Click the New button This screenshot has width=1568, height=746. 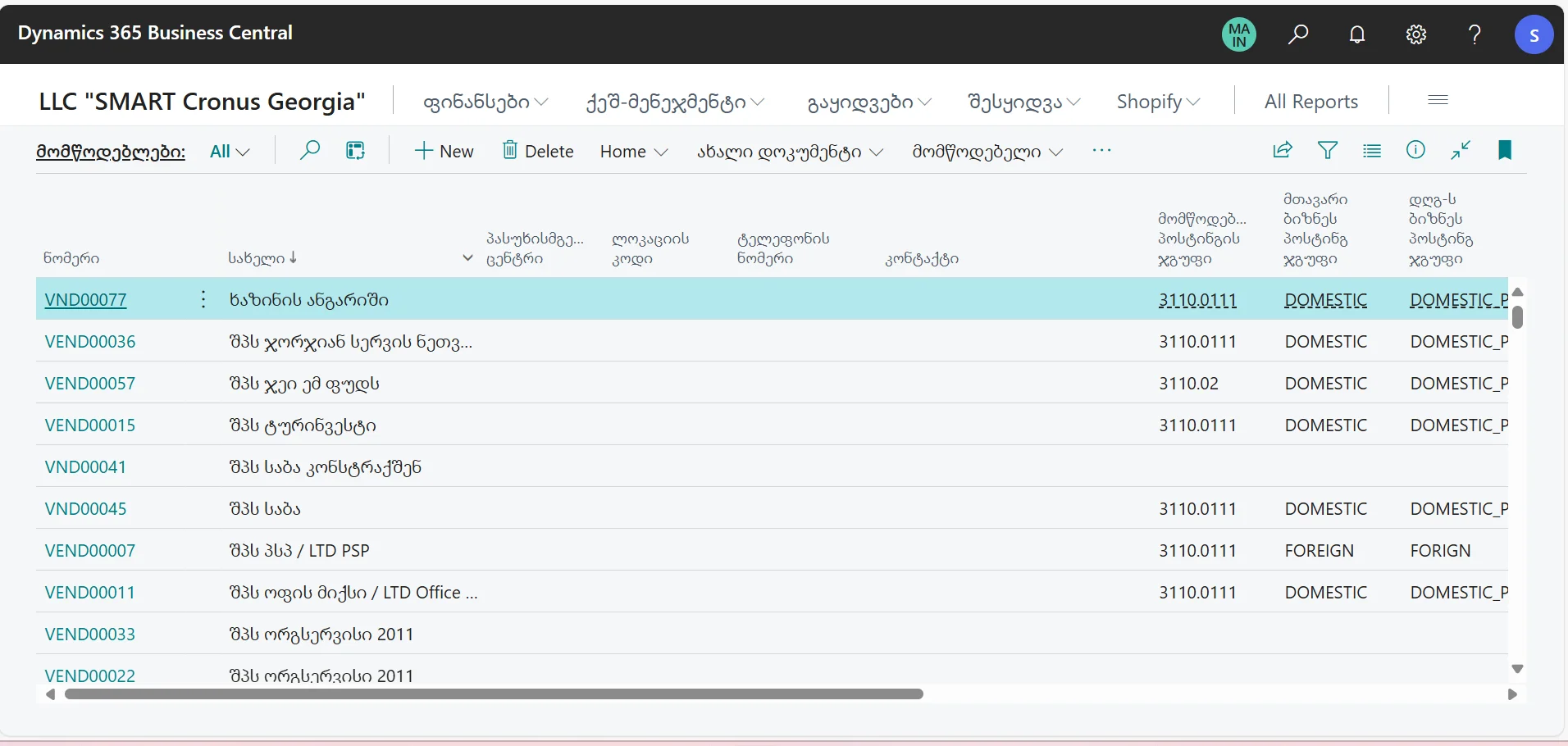coord(444,152)
